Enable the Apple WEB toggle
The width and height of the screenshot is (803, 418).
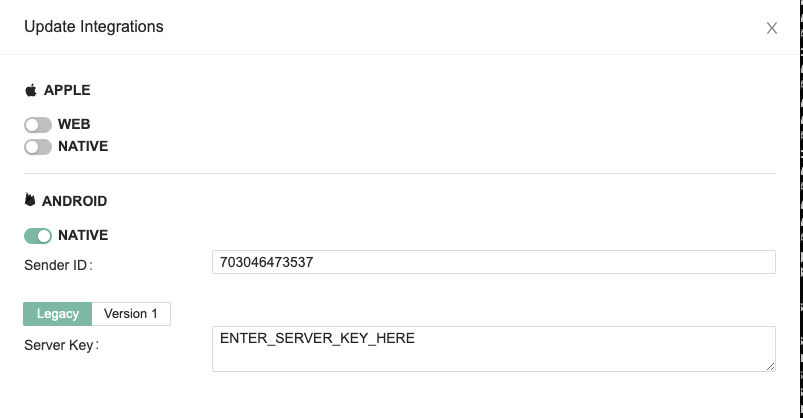pyautogui.click(x=38, y=125)
